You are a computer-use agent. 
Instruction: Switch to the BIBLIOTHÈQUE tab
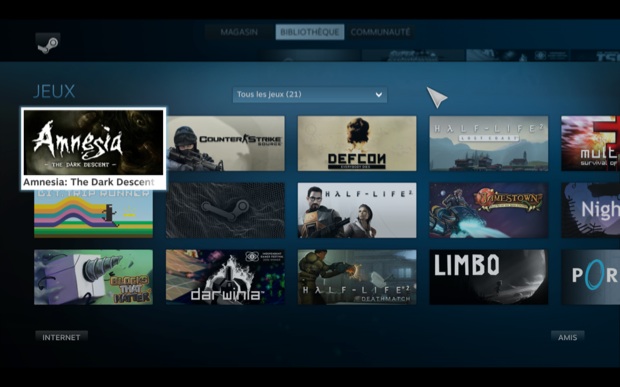pos(310,32)
